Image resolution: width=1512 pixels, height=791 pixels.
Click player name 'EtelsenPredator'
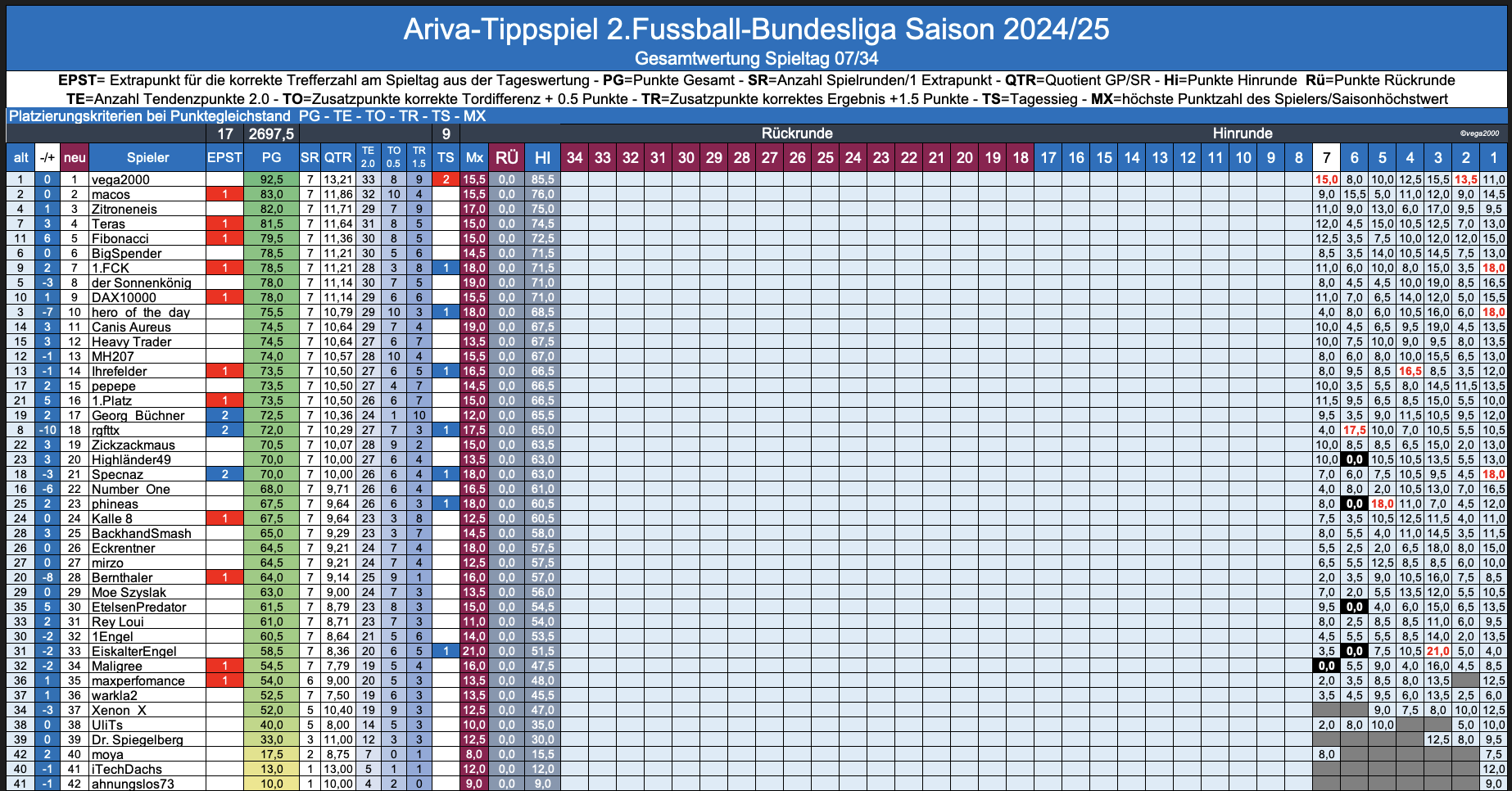pyautogui.click(x=138, y=607)
